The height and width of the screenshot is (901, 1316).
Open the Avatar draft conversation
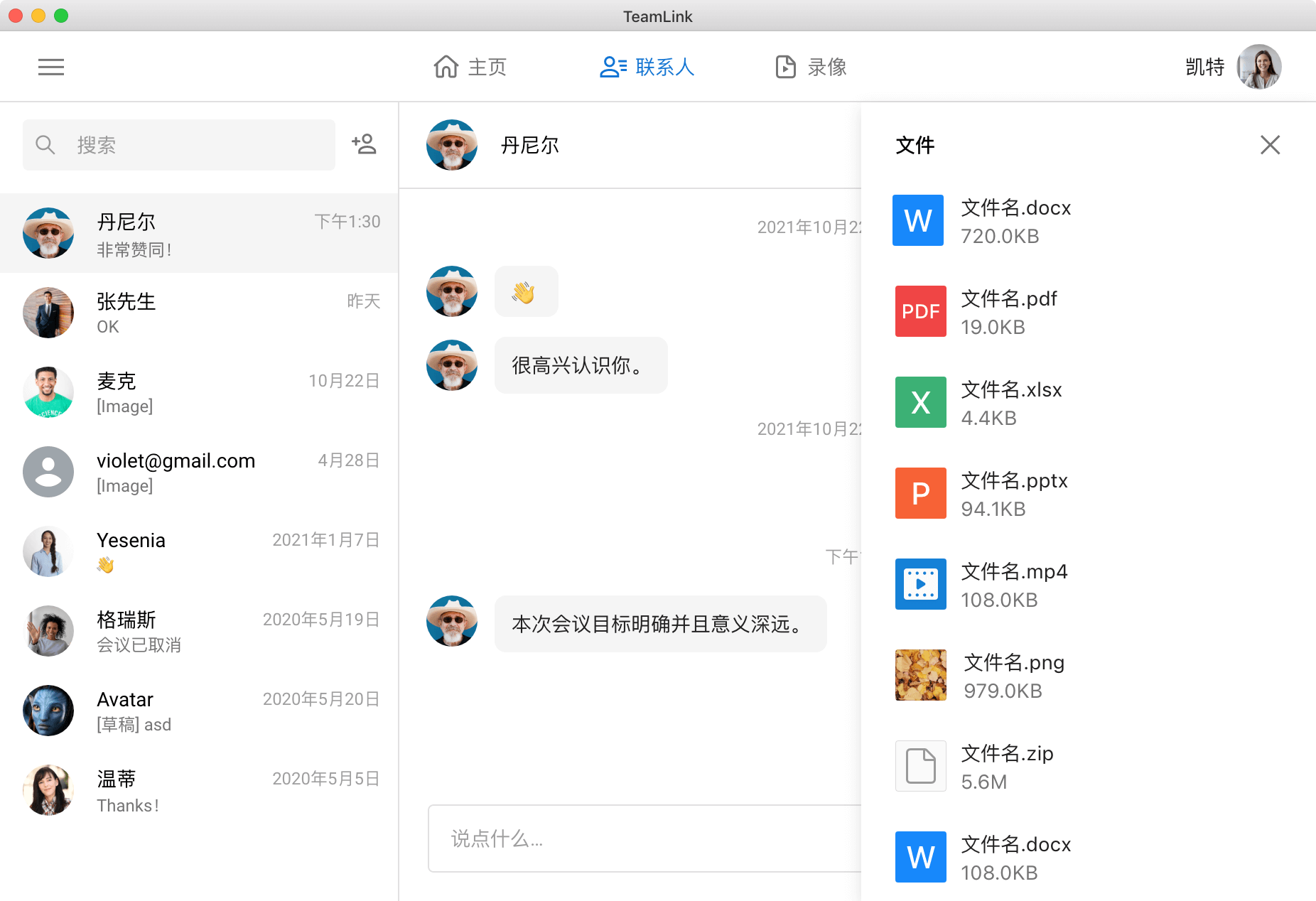(x=199, y=711)
